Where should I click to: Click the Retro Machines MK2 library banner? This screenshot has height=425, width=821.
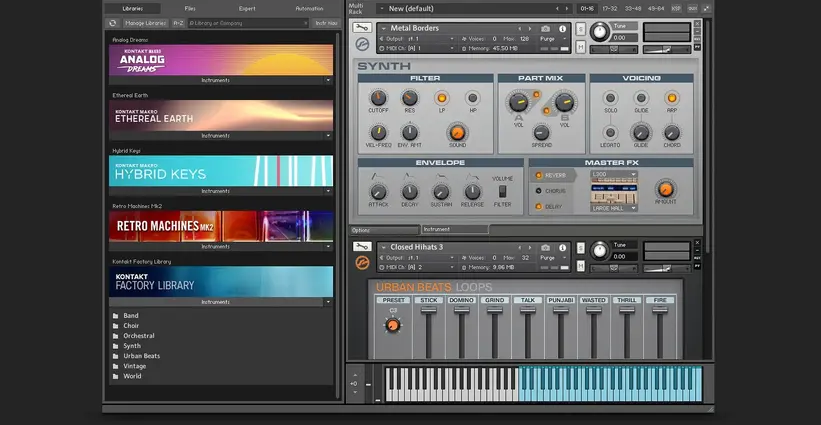[x=221, y=226]
